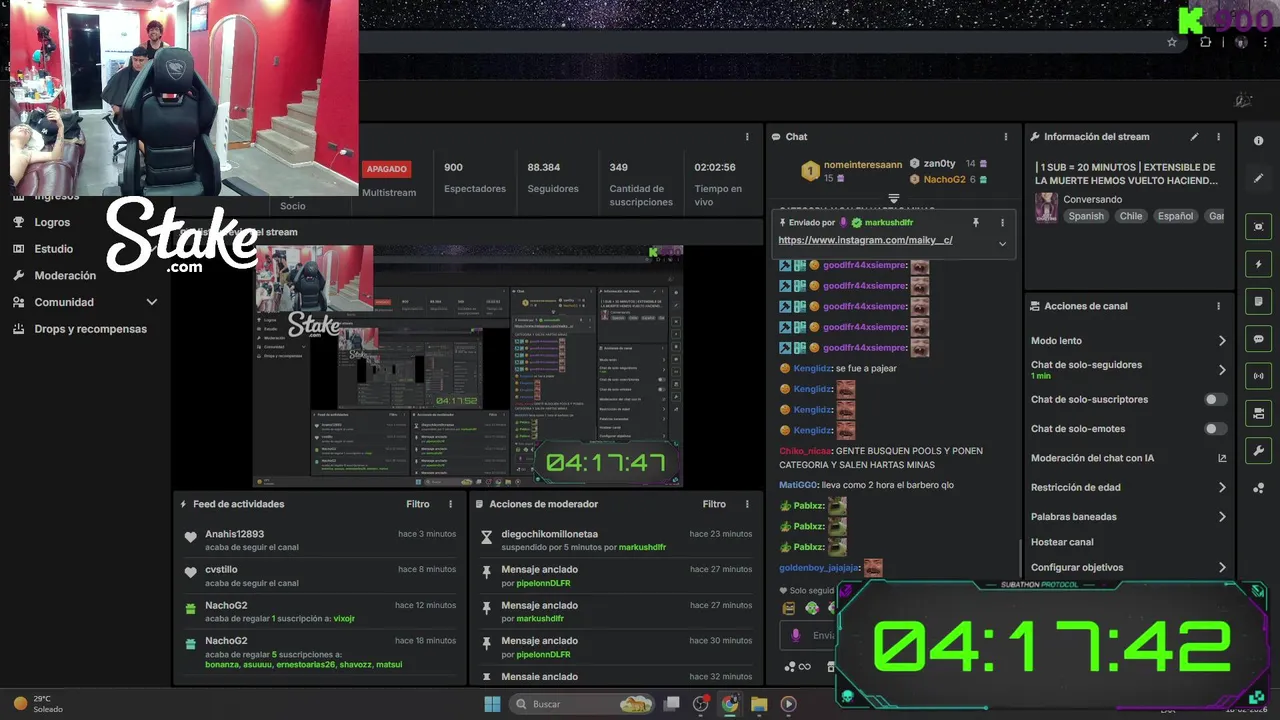Open the Windows Start menu
This screenshot has height=720, width=1280.
[492, 704]
